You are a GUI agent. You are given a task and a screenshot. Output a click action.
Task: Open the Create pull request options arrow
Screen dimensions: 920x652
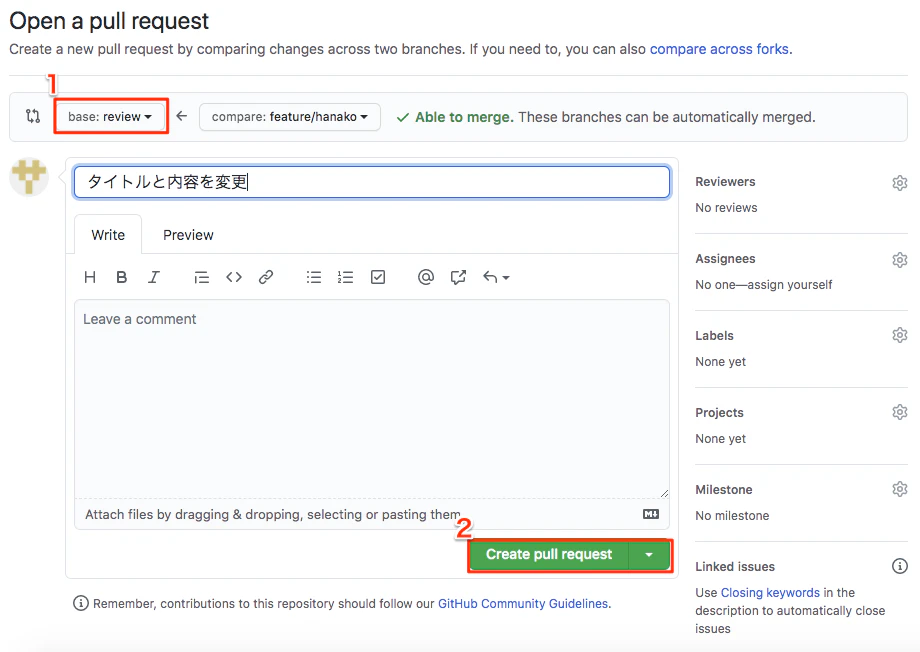click(x=649, y=555)
